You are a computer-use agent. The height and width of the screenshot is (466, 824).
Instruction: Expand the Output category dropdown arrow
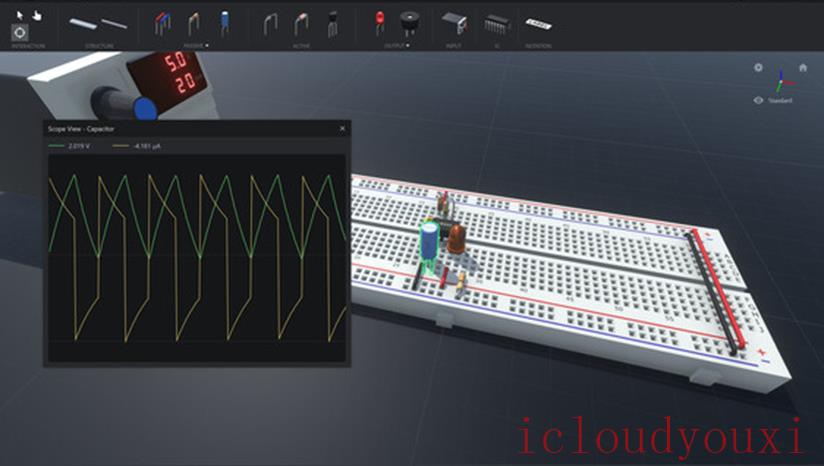(408, 46)
